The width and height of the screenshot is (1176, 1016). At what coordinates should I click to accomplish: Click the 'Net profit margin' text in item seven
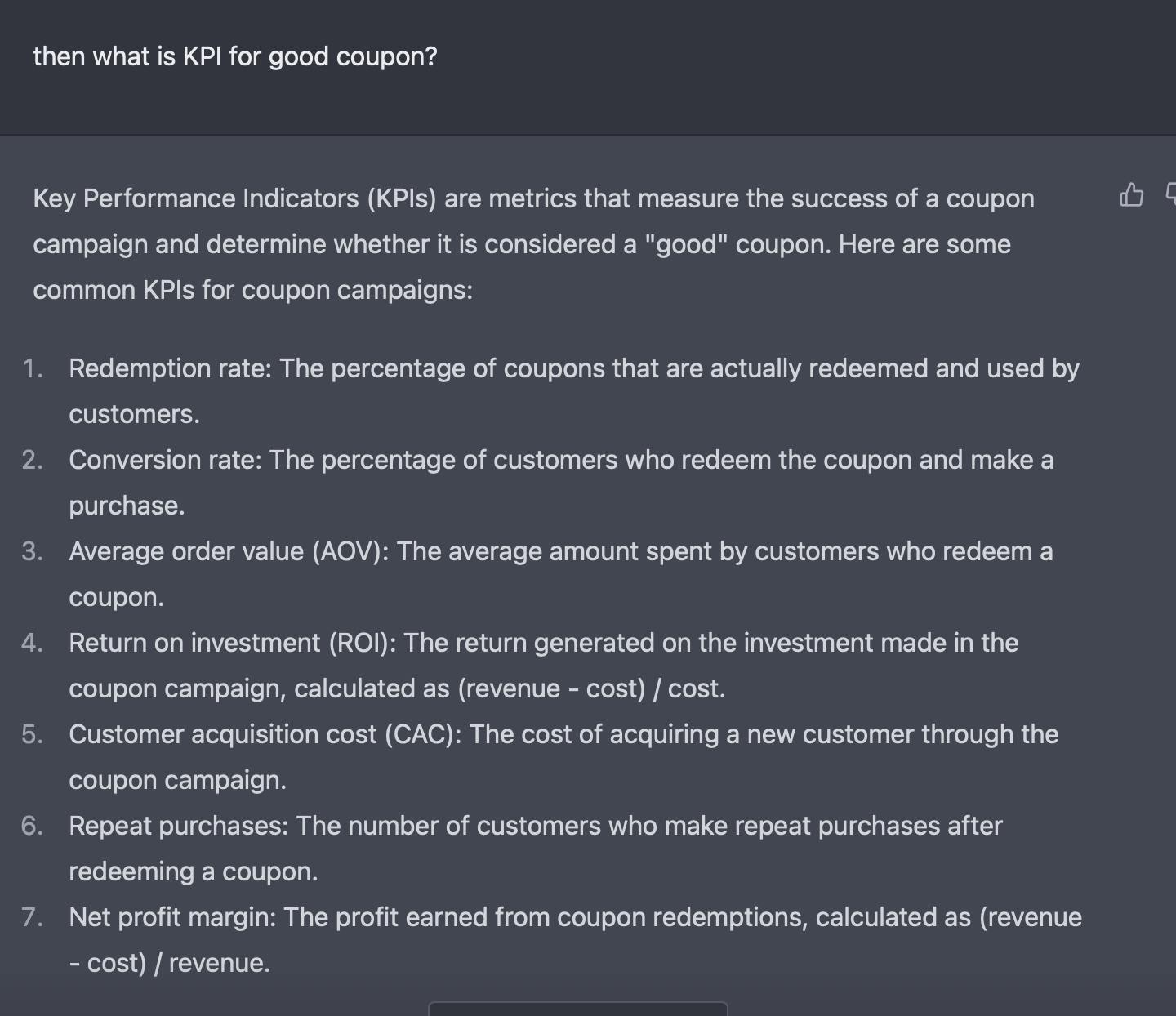(x=172, y=917)
